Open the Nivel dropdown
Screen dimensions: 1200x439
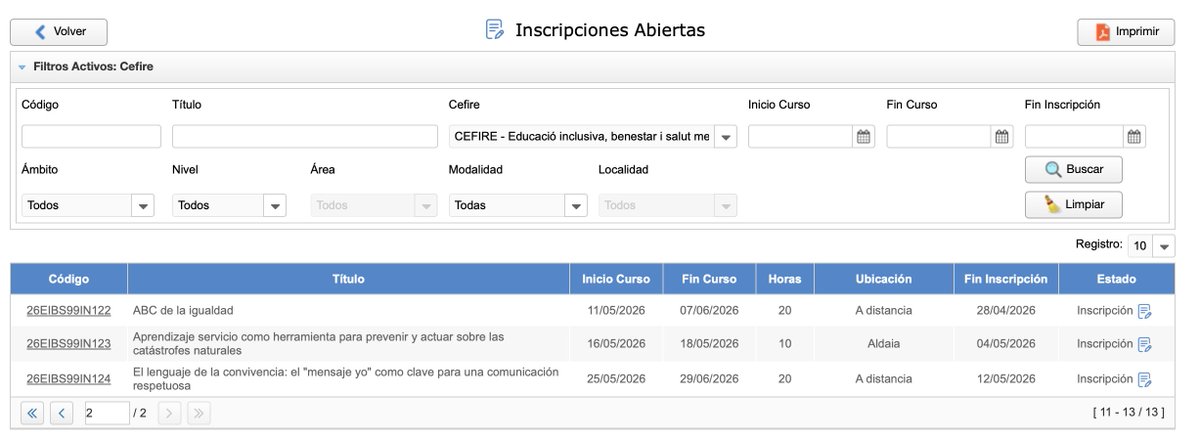point(275,205)
